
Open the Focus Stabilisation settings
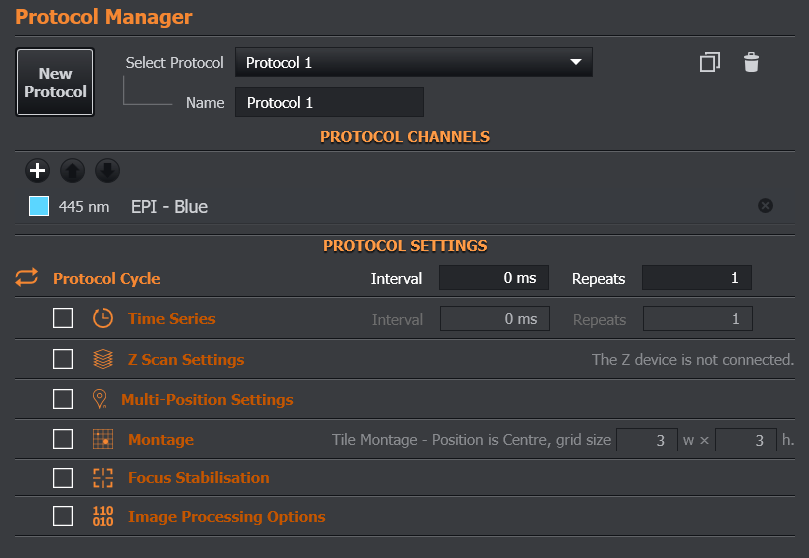pyautogui.click(x=198, y=478)
